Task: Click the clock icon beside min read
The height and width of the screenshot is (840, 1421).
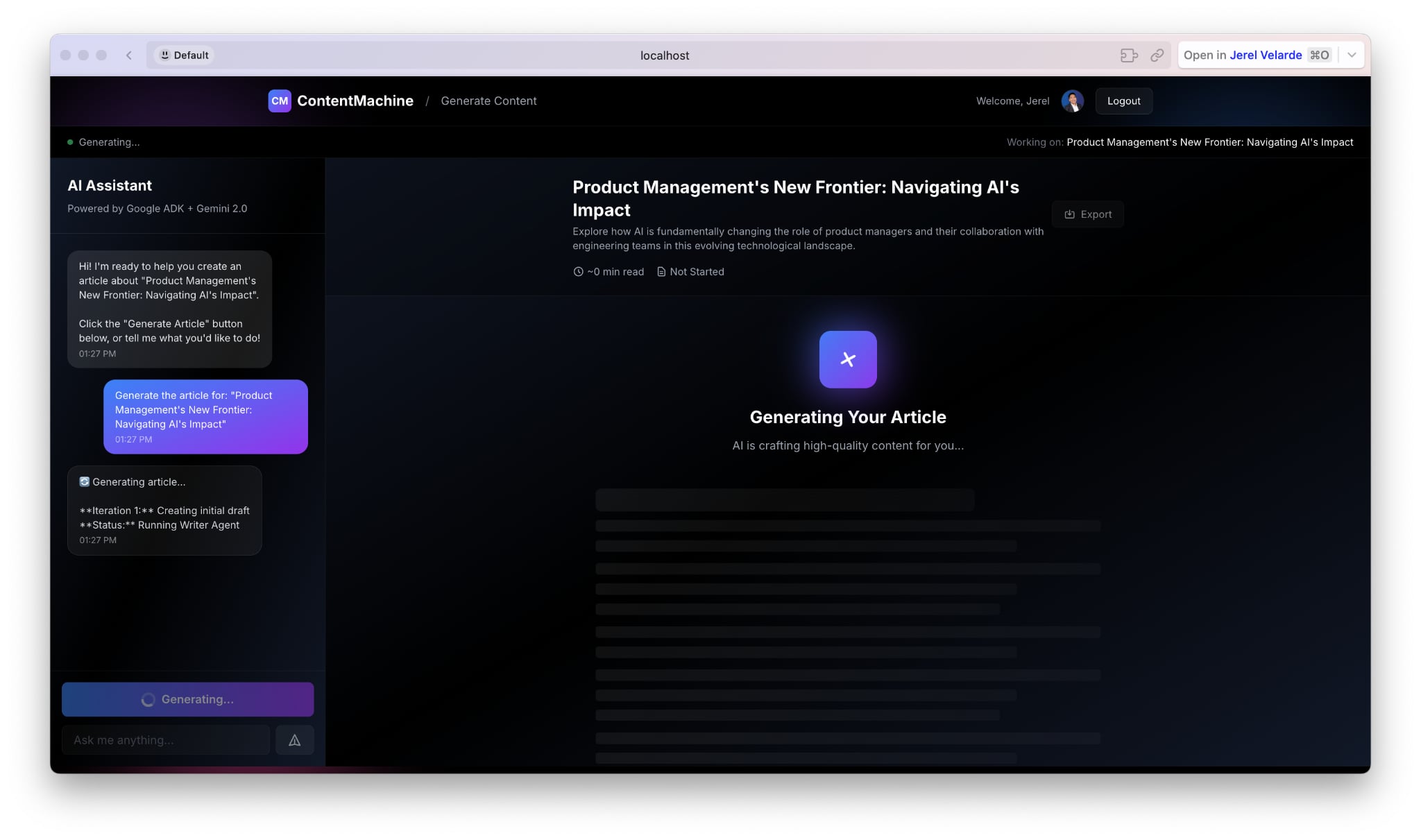Action: 578,272
